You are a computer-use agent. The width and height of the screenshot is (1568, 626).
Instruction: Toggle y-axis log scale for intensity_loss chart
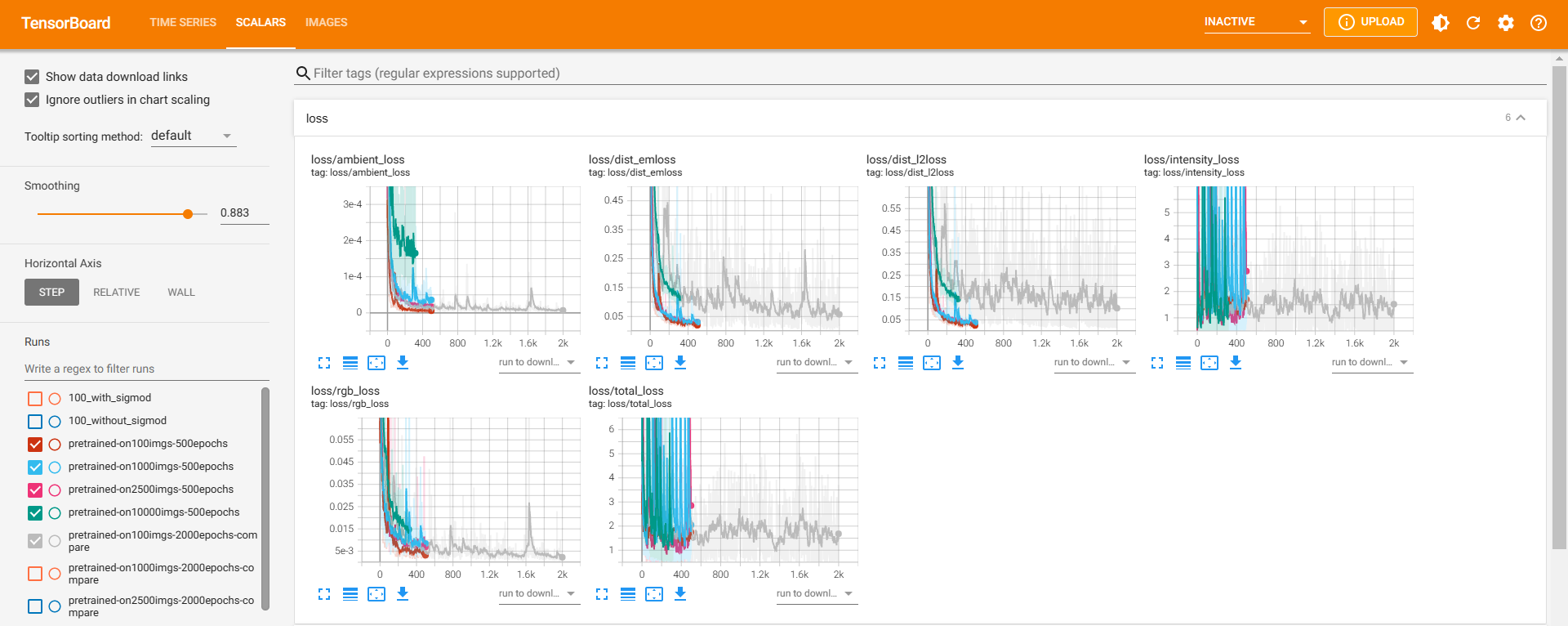[1183, 363]
